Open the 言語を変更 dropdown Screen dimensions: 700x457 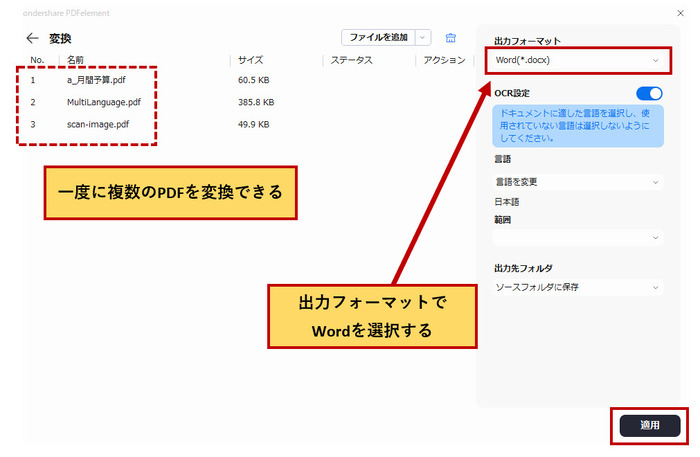(x=577, y=182)
